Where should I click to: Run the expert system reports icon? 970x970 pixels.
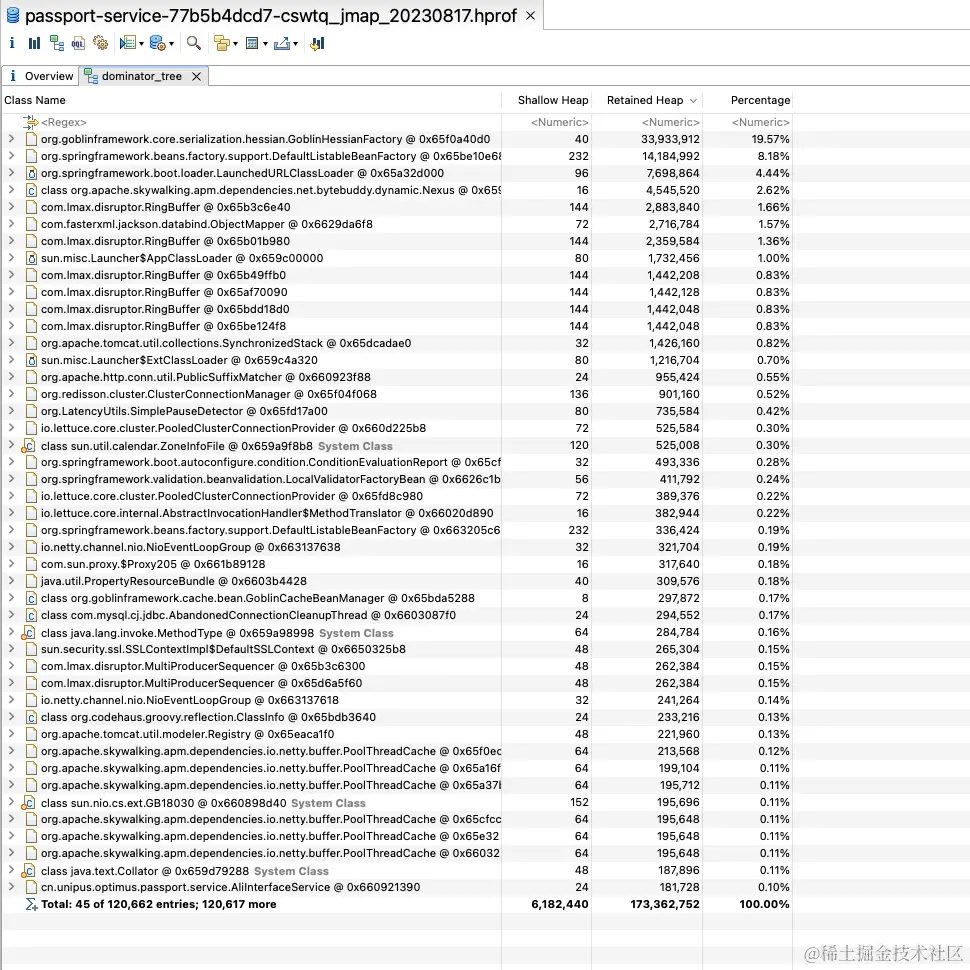click(127, 43)
